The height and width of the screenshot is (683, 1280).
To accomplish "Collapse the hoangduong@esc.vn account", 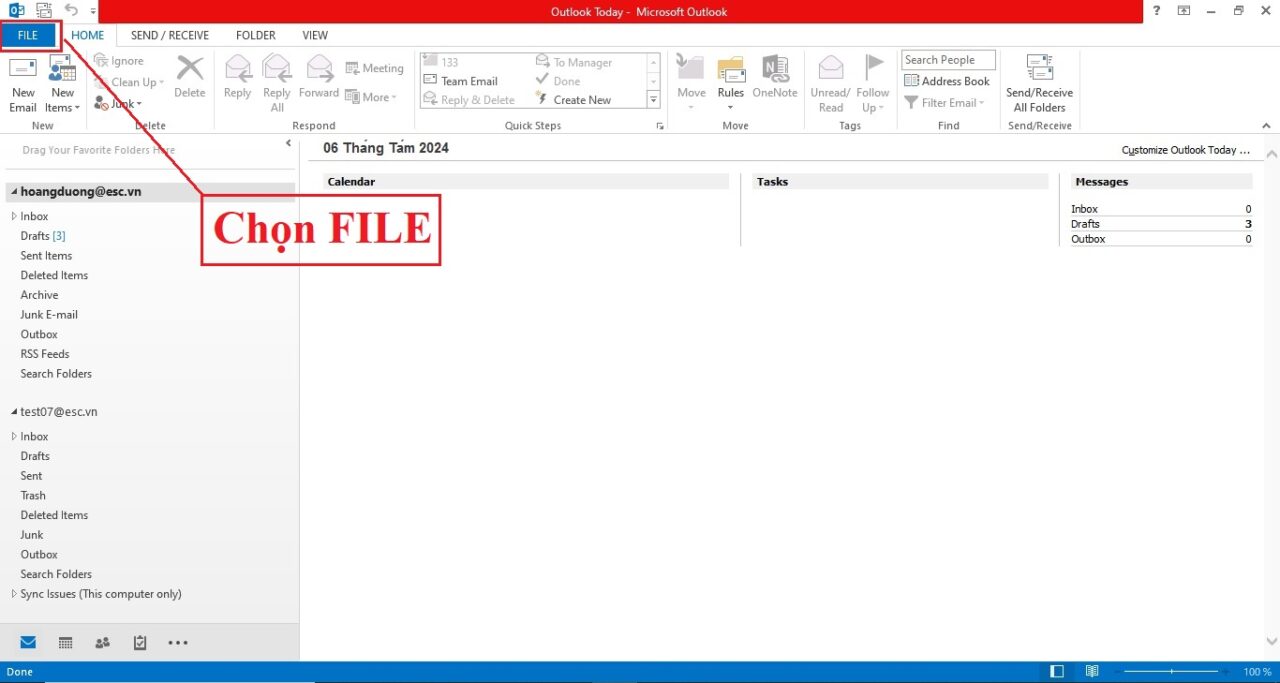I will (14, 192).
